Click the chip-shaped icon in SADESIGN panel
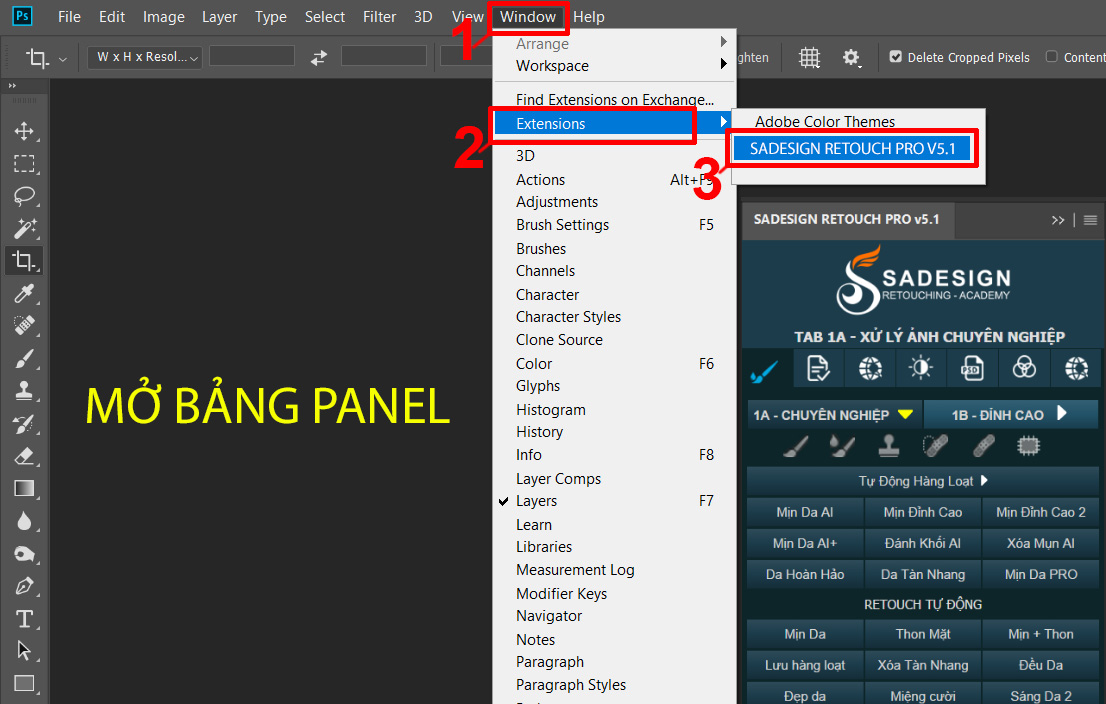Viewport: 1106px width, 704px height. (x=1028, y=446)
